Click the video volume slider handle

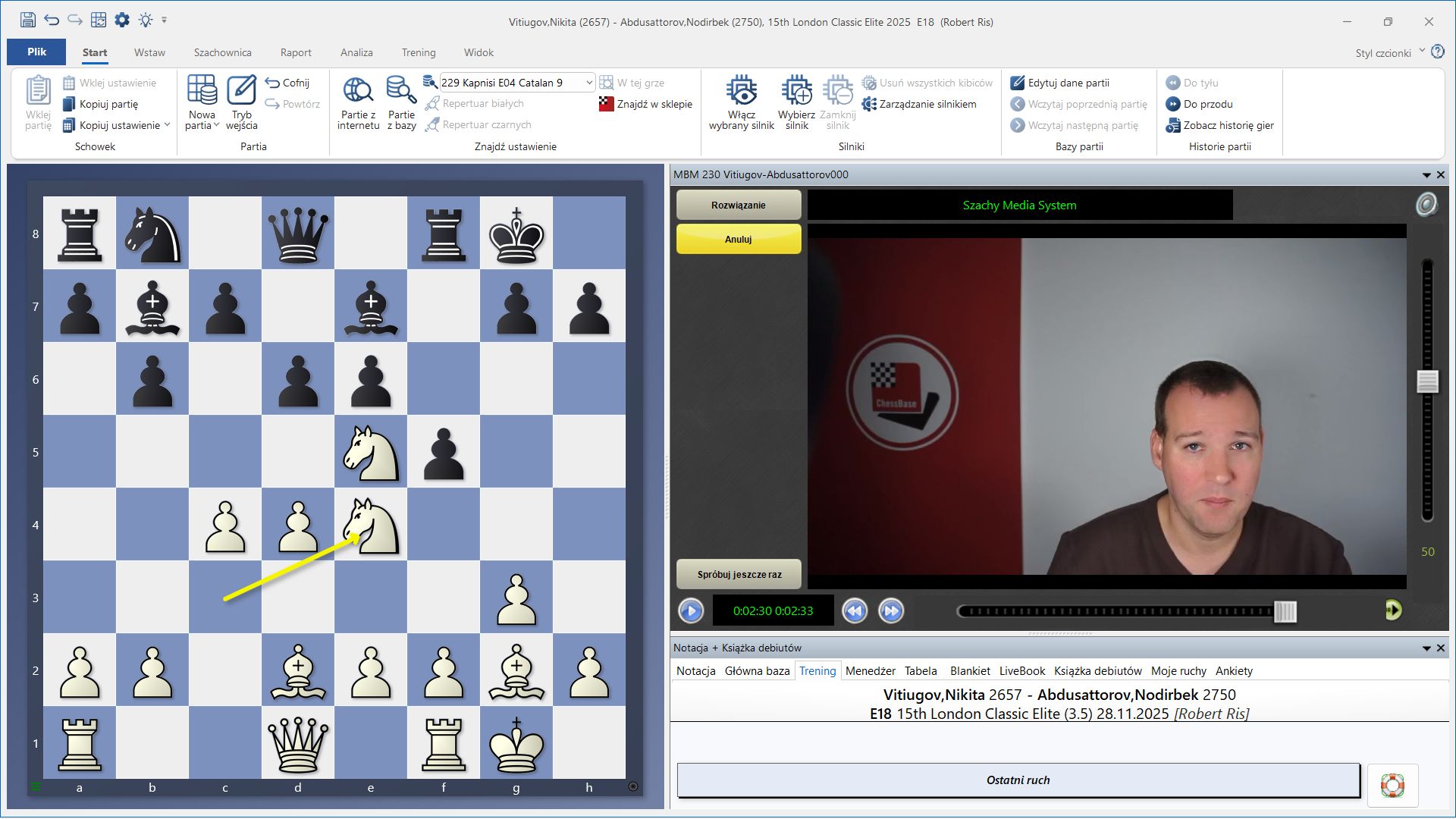1427,381
